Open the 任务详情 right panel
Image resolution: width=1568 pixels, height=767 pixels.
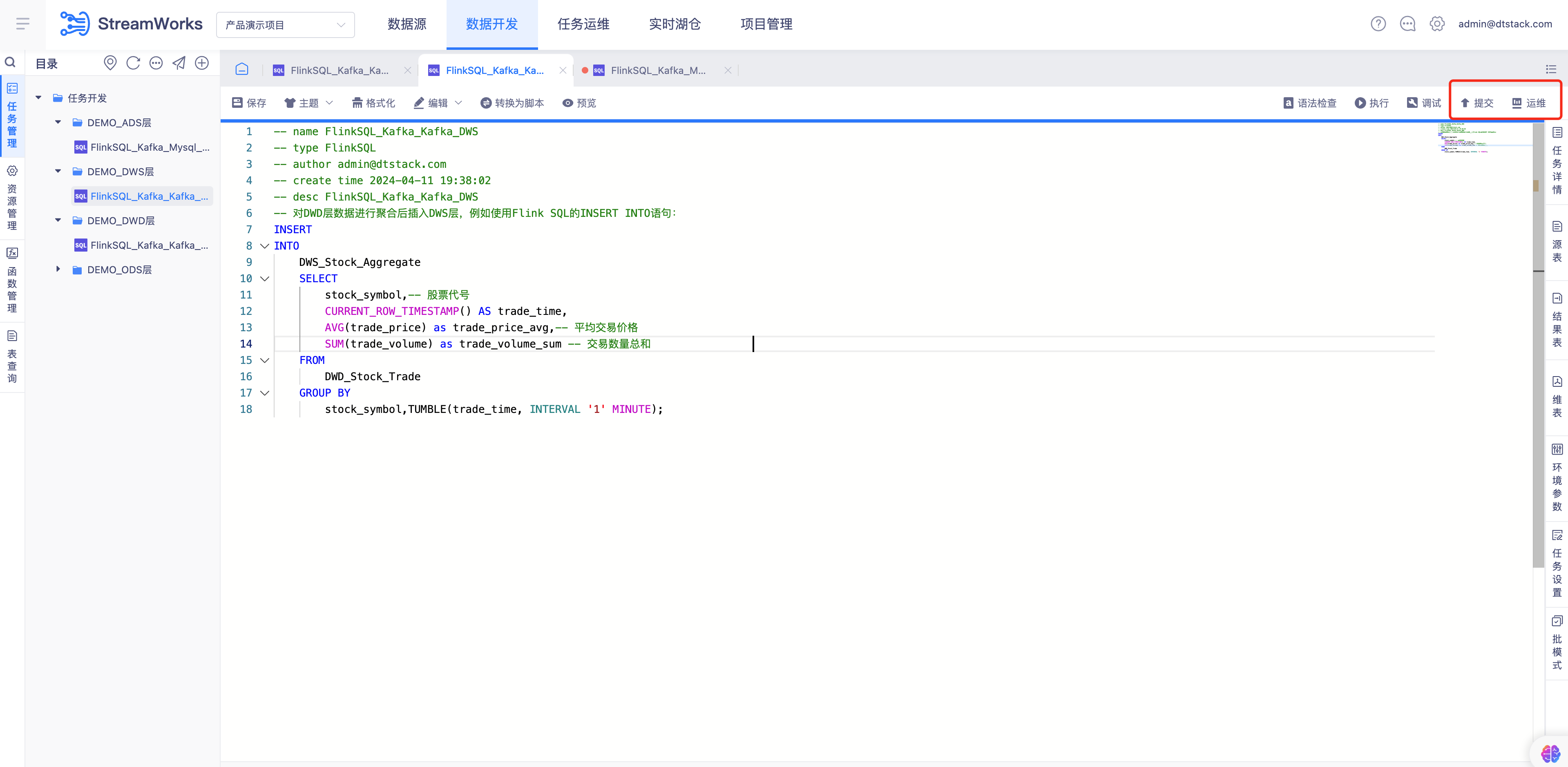pyautogui.click(x=1557, y=161)
